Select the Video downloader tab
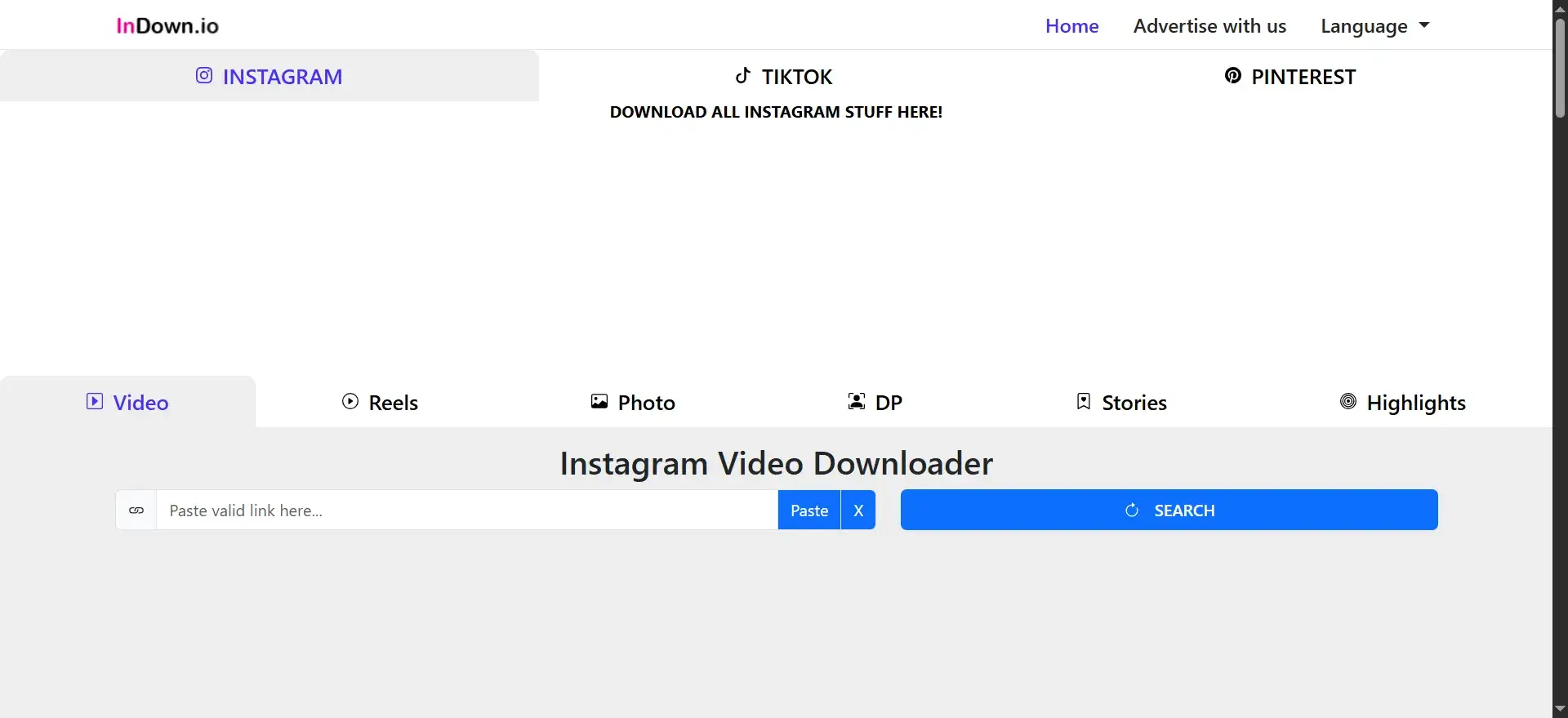The width and height of the screenshot is (1568, 718). pyautogui.click(x=127, y=402)
